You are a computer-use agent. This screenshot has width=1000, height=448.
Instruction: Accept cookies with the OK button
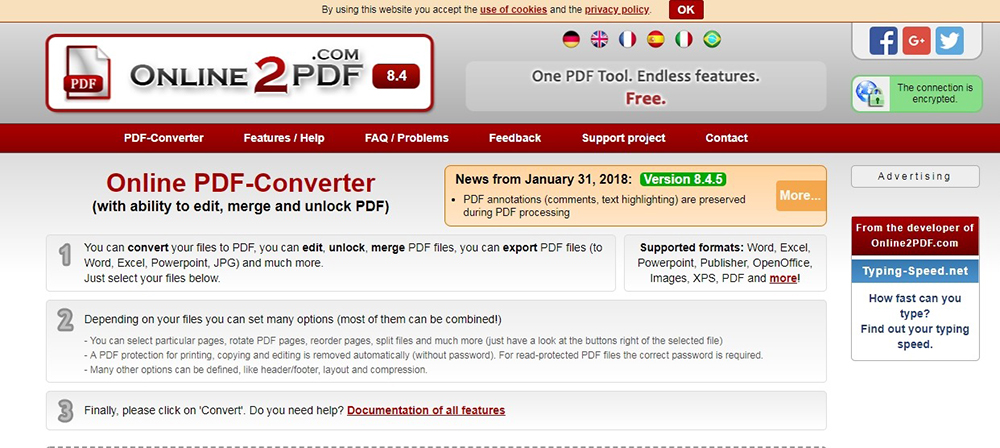point(686,10)
